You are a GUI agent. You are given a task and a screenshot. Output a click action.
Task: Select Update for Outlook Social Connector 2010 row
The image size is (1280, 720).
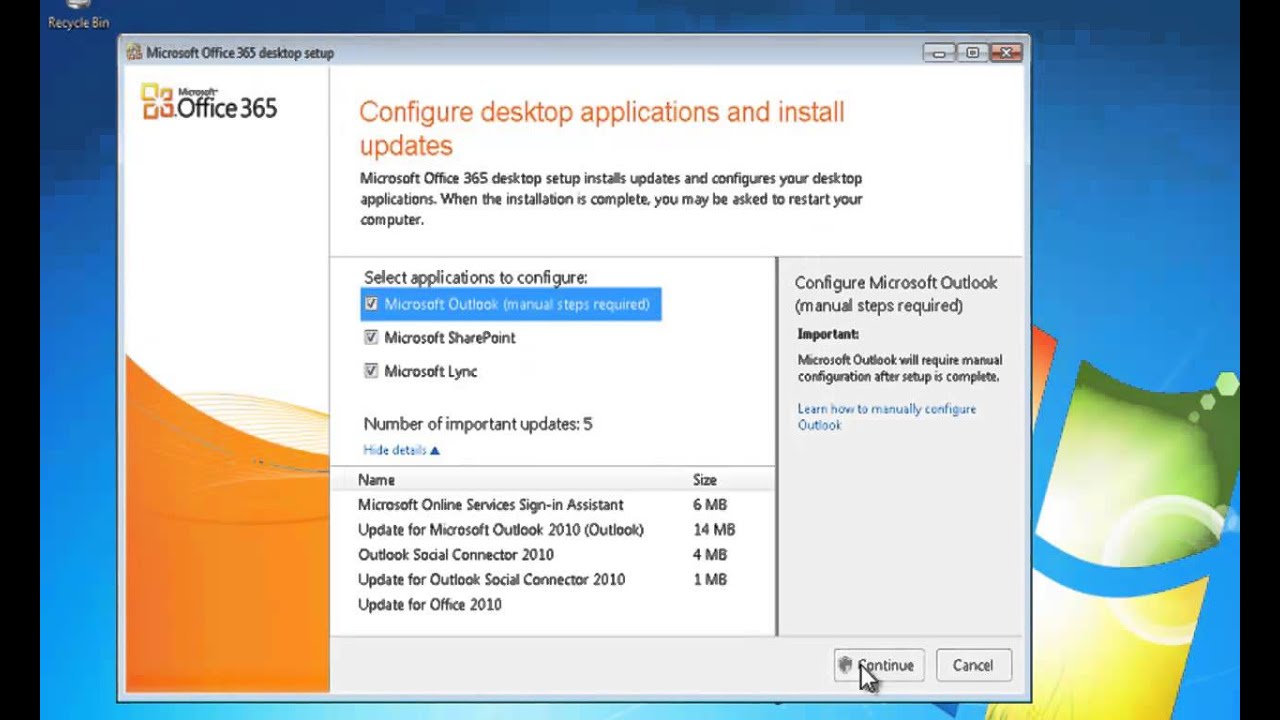click(552, 580)
